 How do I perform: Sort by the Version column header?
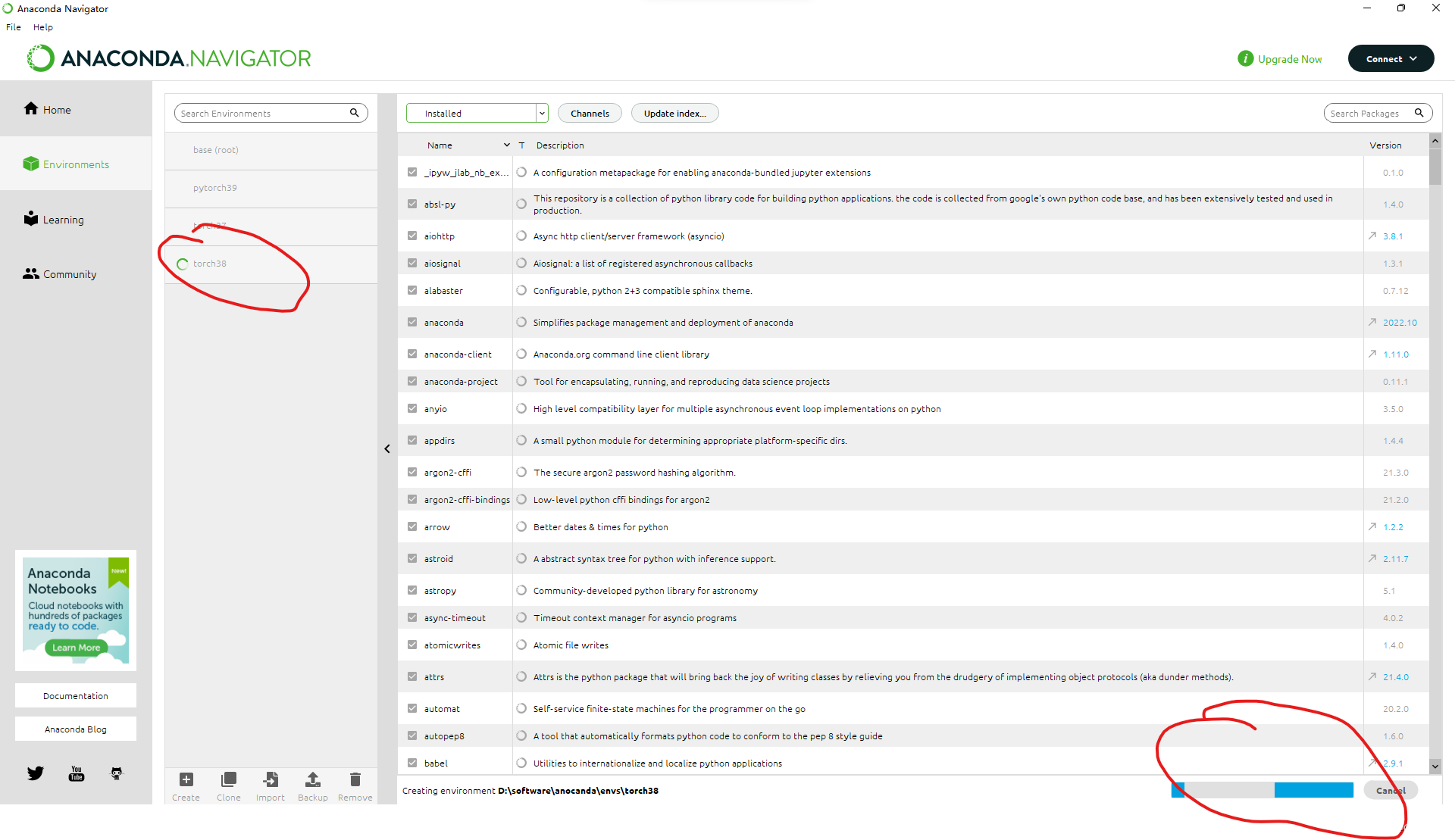[x=1385, y=145]
